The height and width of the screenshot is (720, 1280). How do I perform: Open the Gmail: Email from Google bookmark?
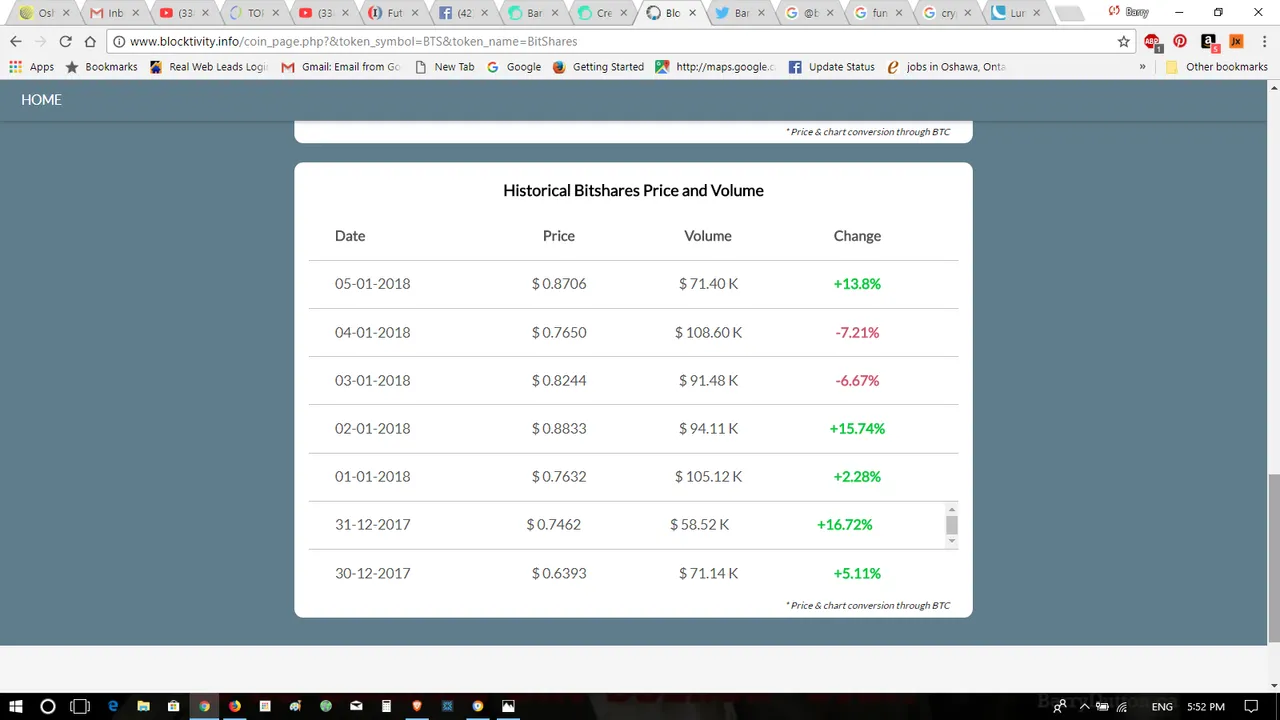pyautogui.click(x=341, y=67)
